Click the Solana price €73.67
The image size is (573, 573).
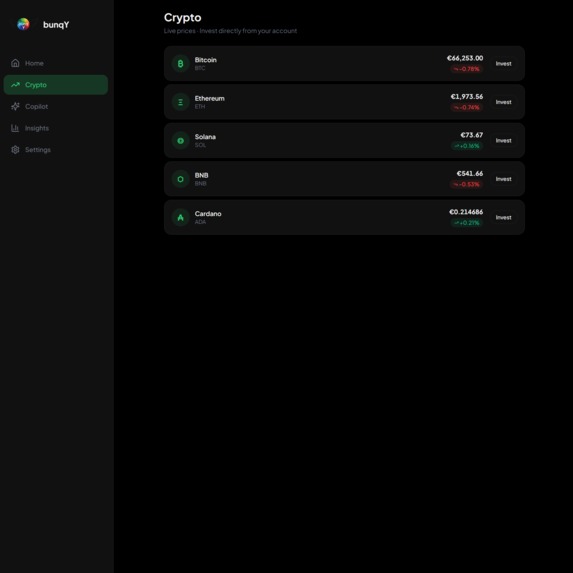[x=471, y=135]
